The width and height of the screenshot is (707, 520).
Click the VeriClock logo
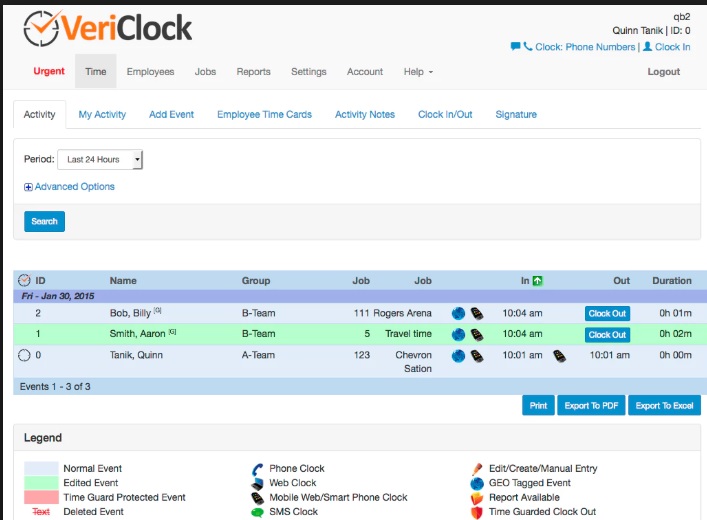point(107,28)
